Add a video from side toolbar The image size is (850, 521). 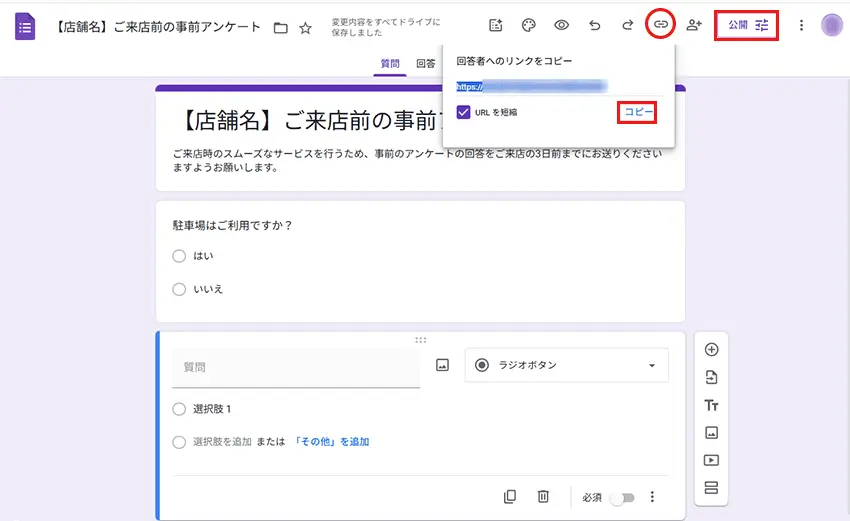(x=712, y=461)
